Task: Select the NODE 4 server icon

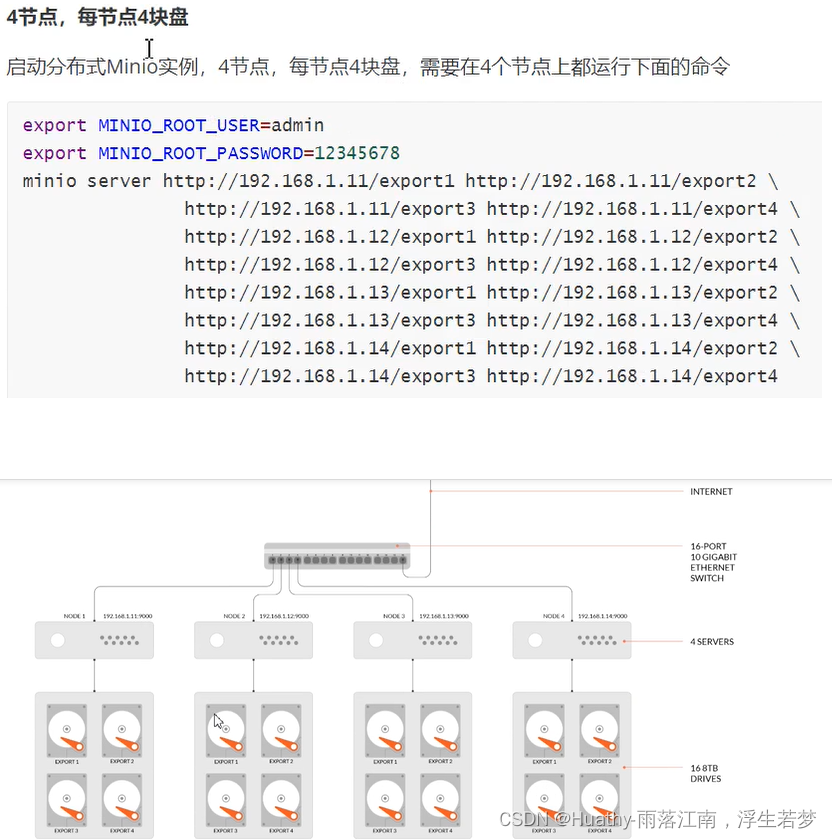Action: click(x=571, y=640)
